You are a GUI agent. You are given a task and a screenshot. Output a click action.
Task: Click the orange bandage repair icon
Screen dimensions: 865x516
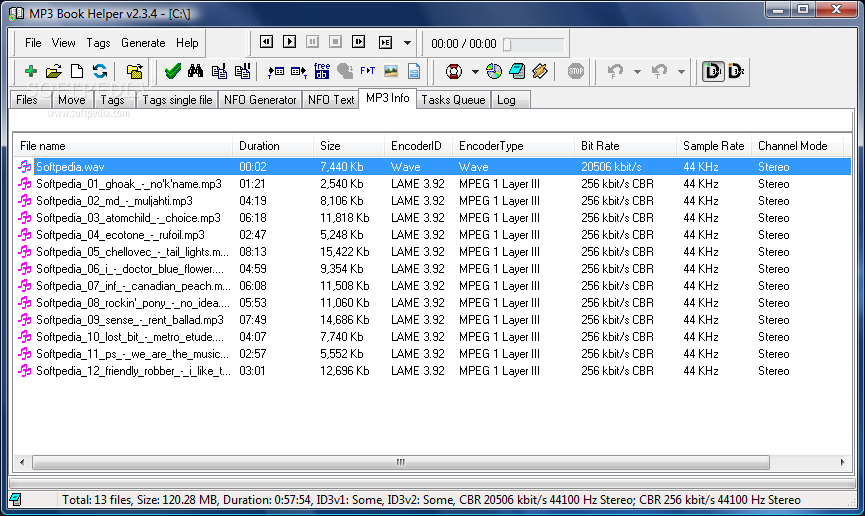tap(540, 71)
